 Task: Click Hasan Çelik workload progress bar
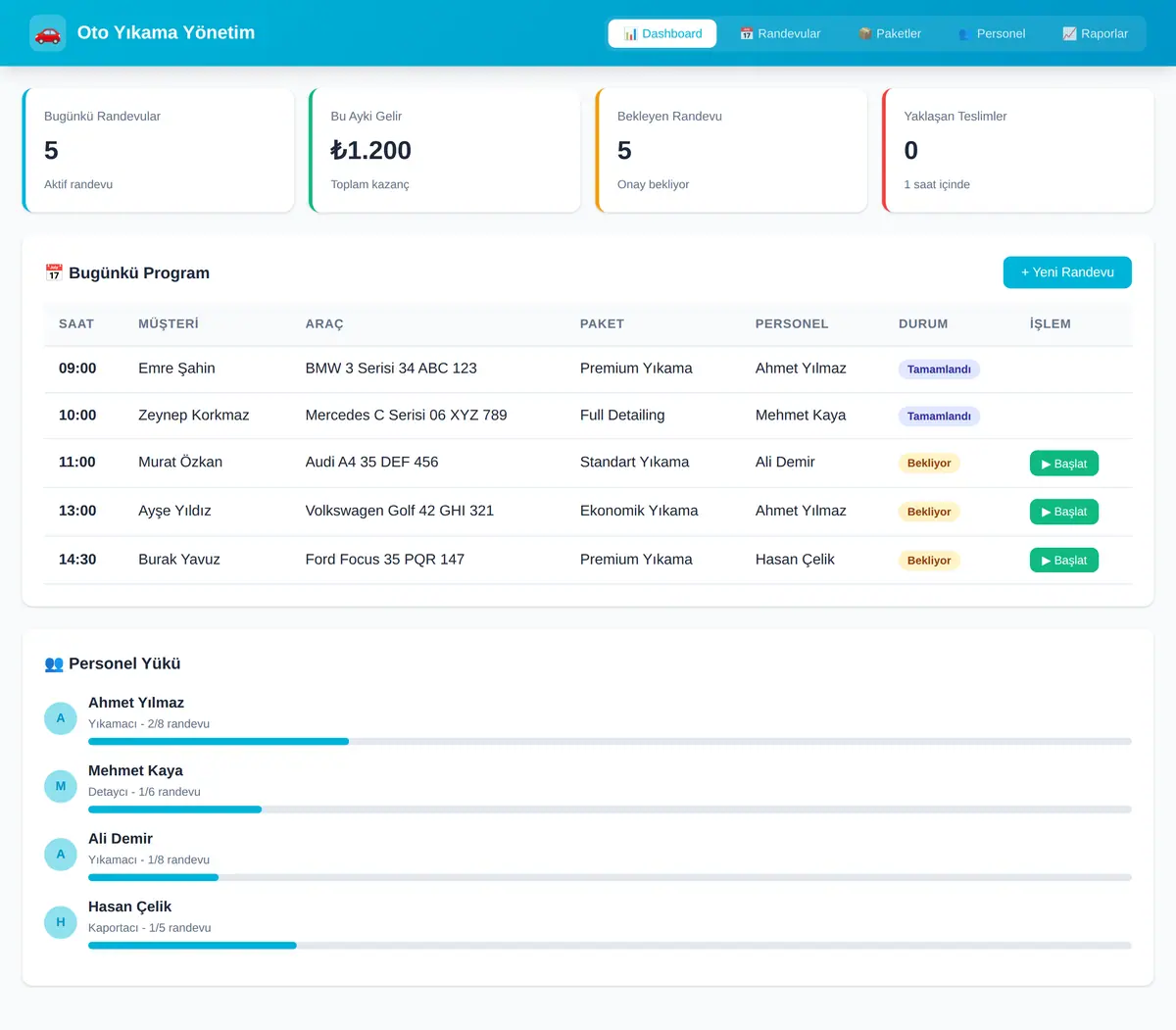click(610, 946)
